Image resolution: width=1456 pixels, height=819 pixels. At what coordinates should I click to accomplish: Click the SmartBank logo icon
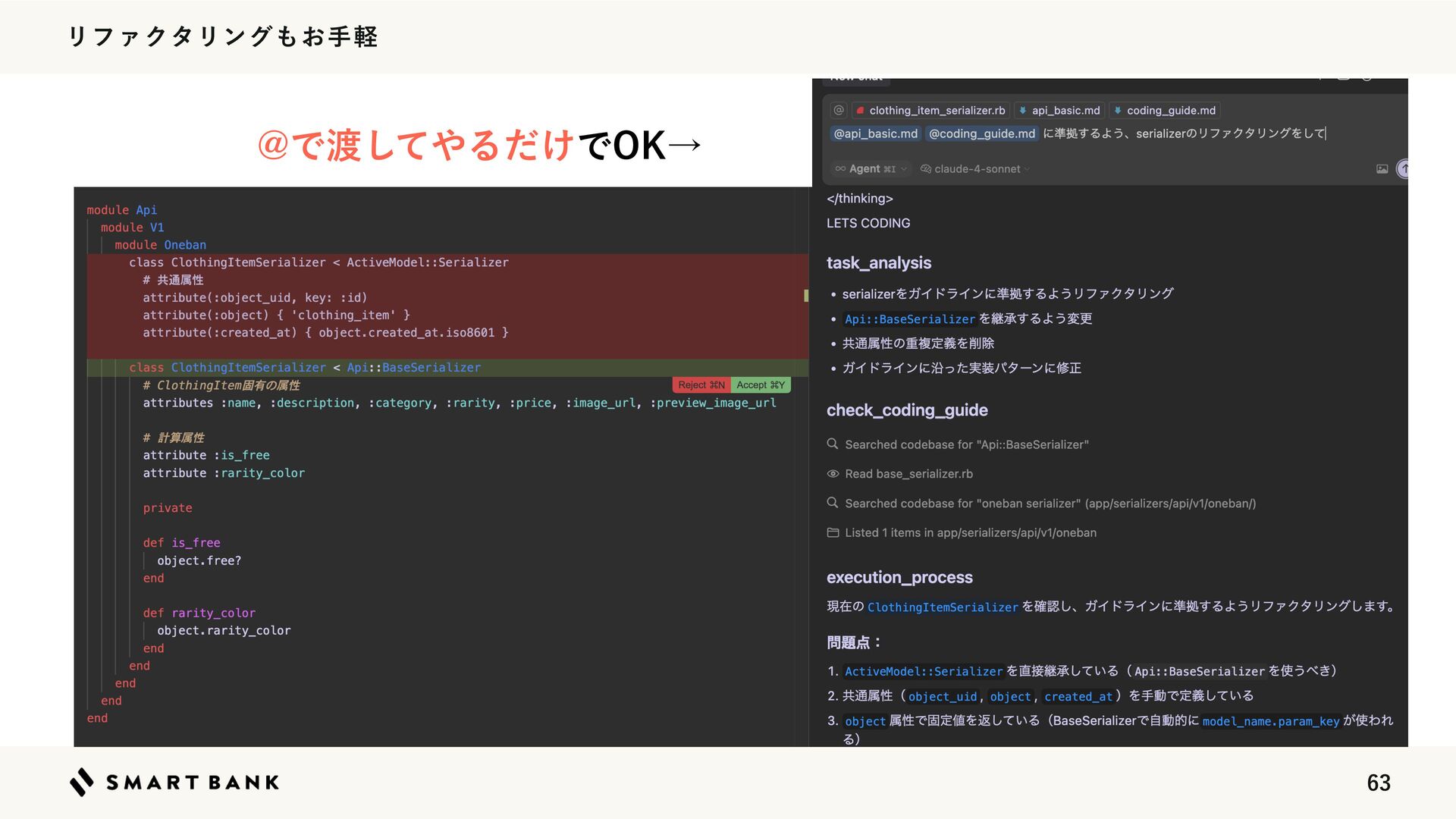(x=82, y=782)
